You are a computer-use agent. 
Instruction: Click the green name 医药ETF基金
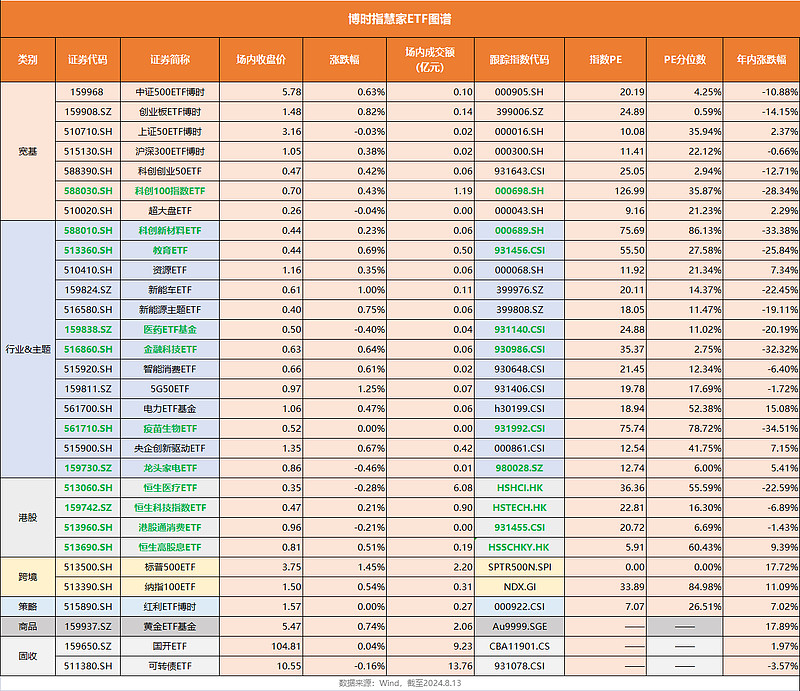coord(170,330)
